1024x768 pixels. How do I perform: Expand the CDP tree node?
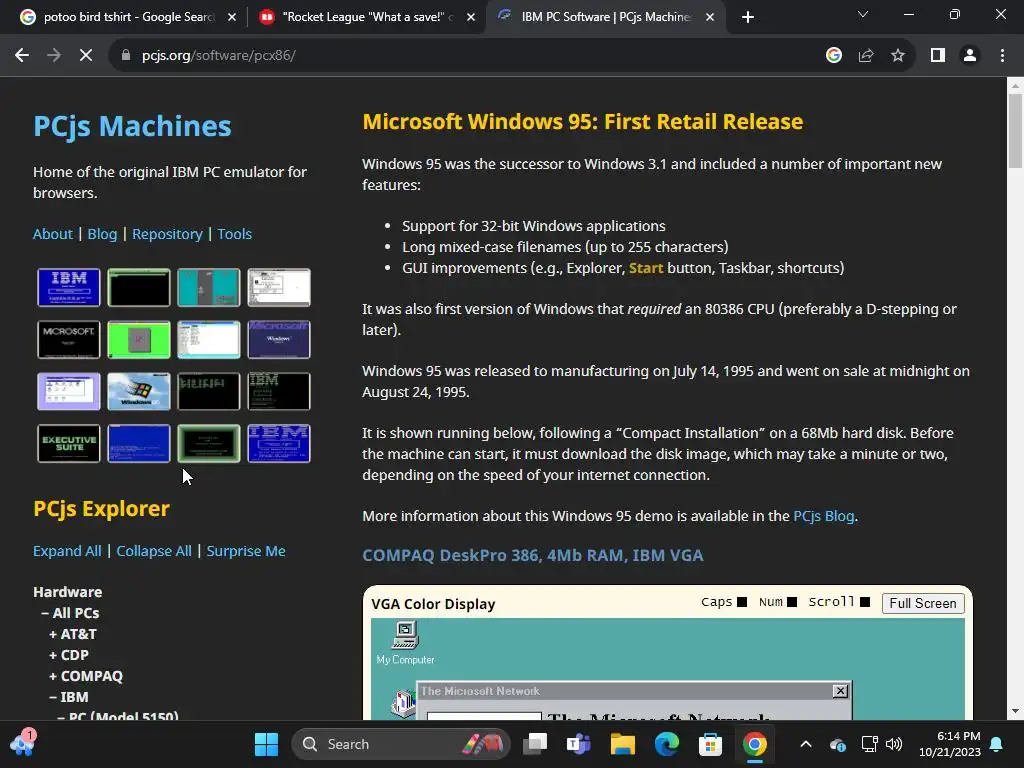pos(69,655)
